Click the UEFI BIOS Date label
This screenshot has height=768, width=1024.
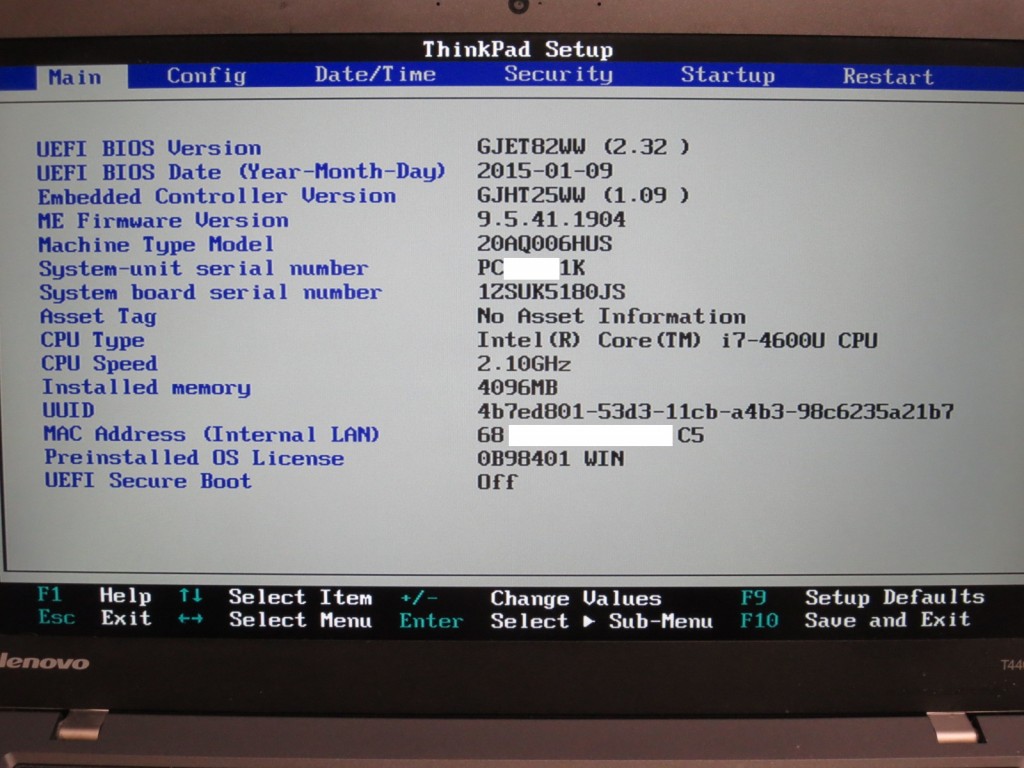pyautogui.click(x=241, y=172)
